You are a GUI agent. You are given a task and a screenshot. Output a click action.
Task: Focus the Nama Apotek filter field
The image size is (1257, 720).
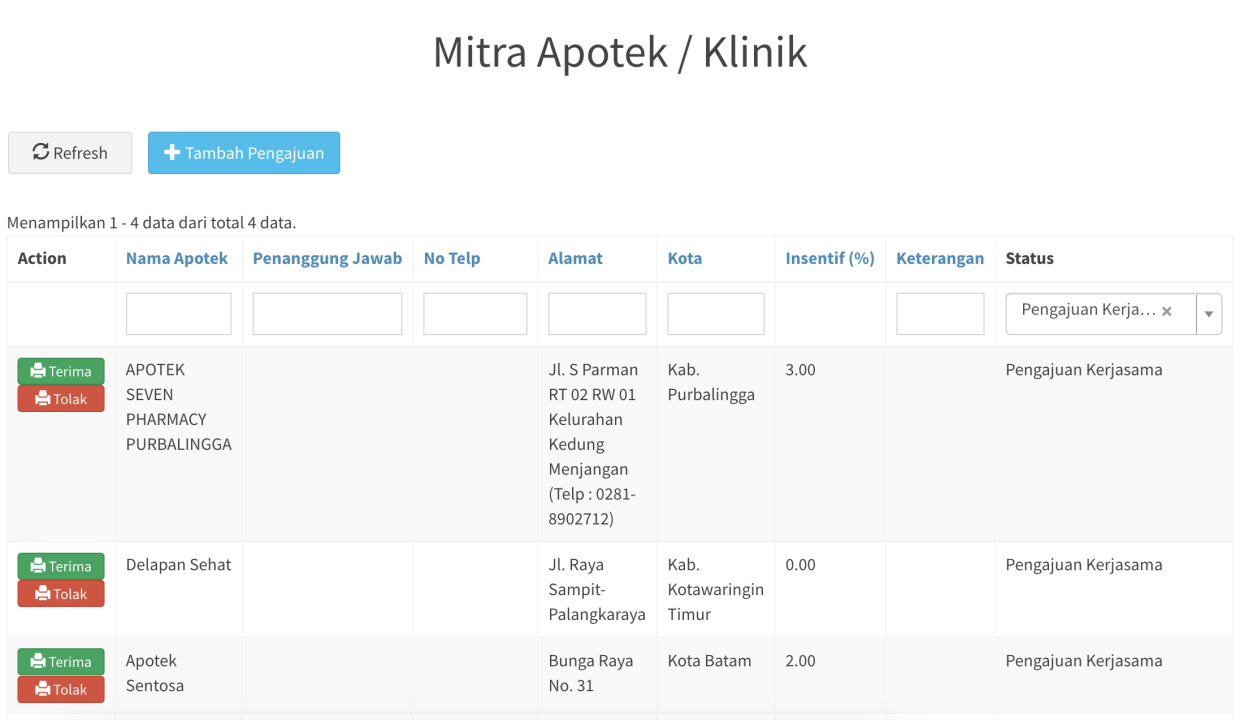[178, 314]
